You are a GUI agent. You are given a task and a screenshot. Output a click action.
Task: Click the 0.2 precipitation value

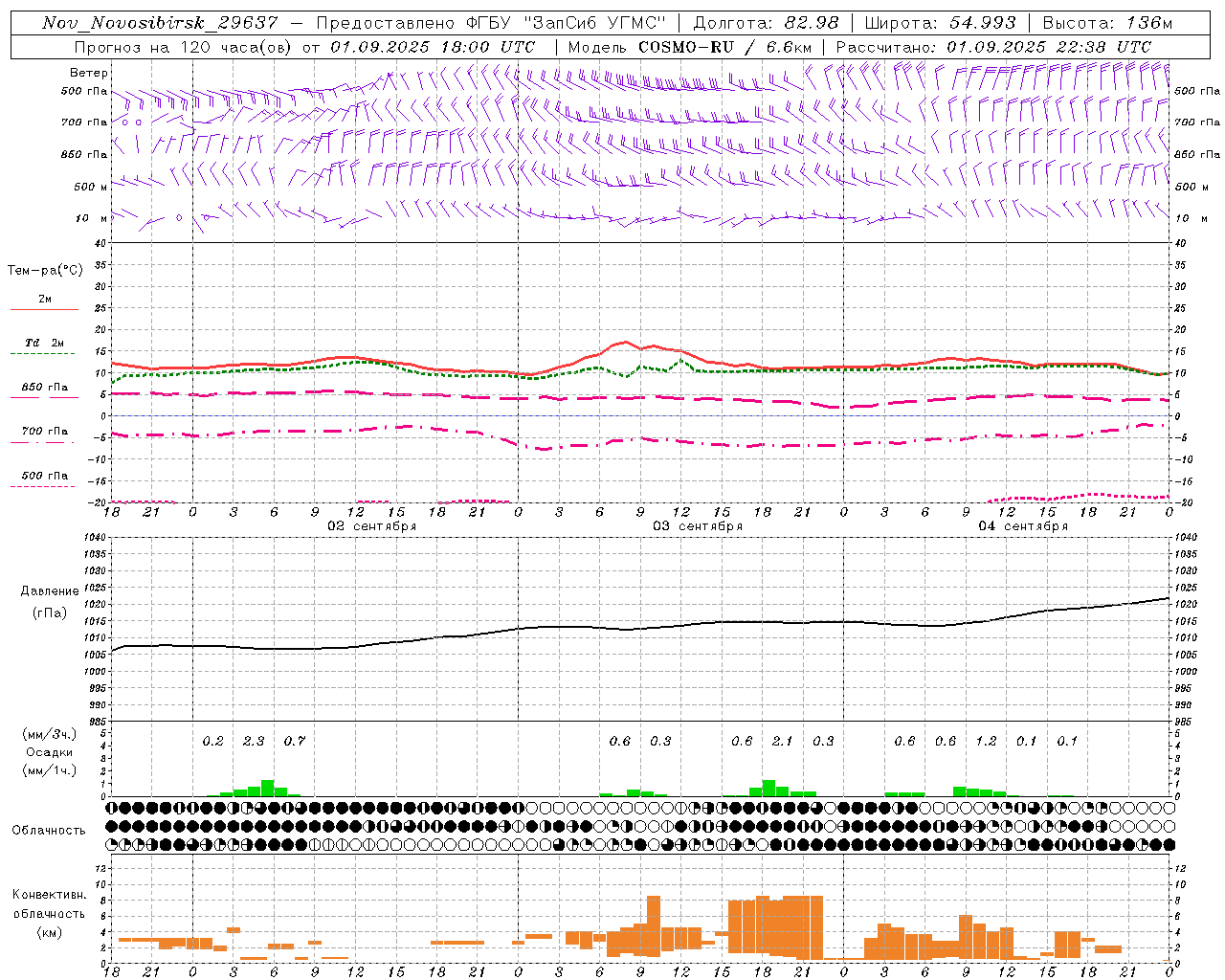212,741
